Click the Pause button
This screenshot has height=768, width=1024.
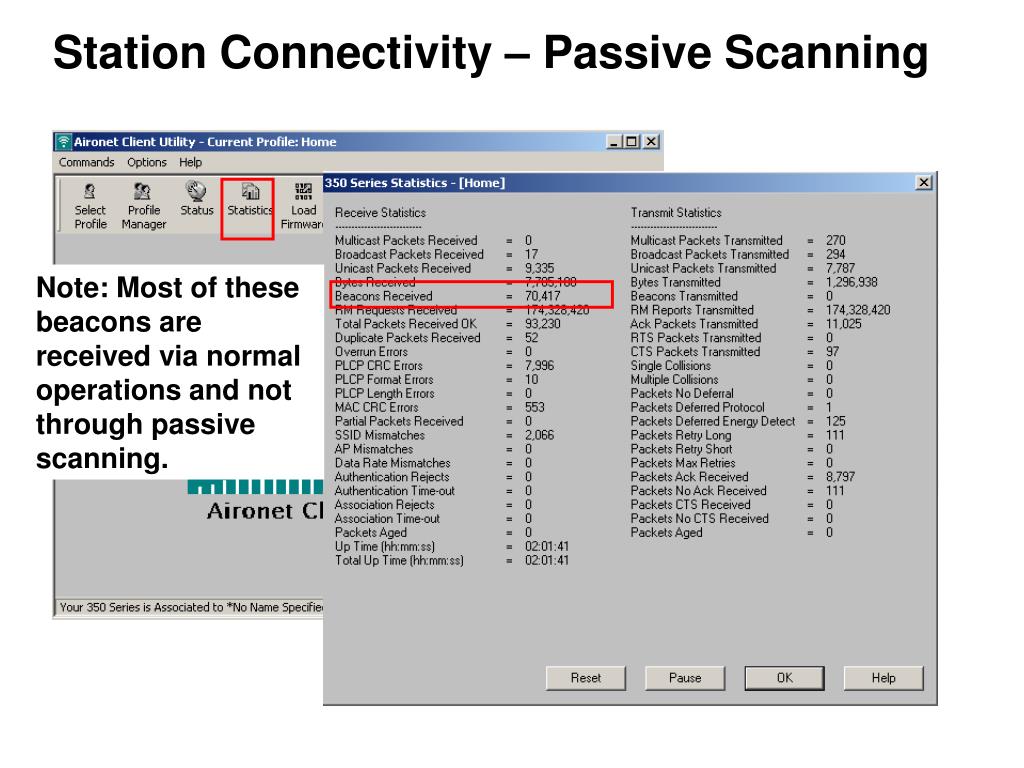coord(684,678)
